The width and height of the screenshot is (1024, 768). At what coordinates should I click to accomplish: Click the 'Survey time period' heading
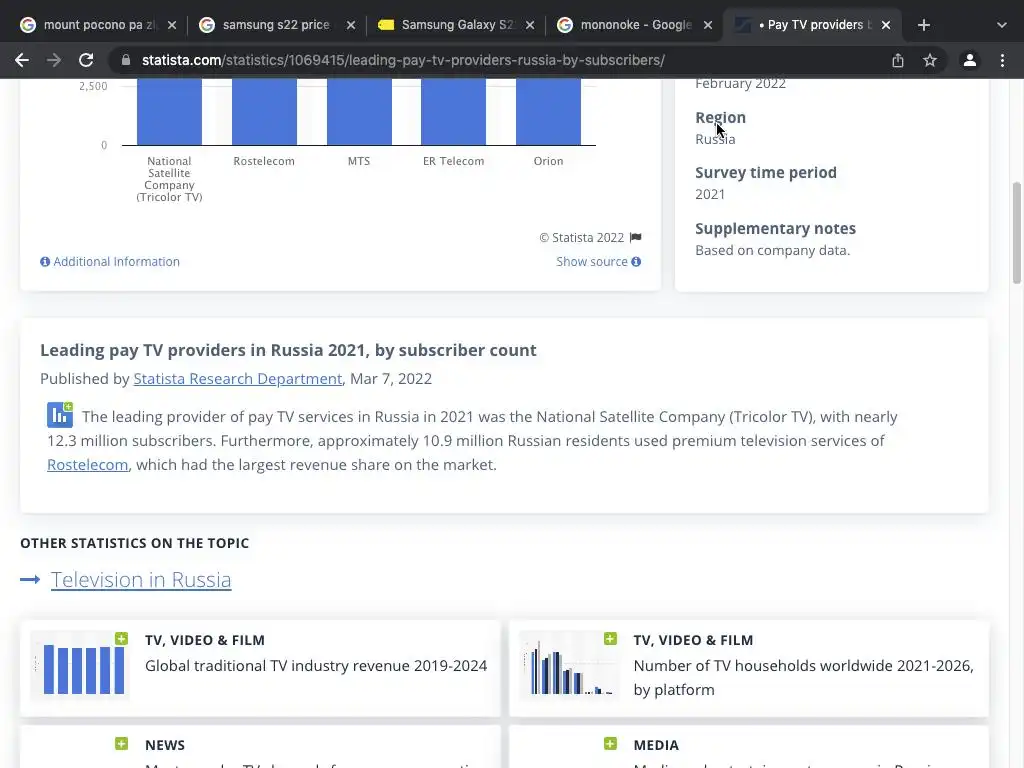tap(765, 172)
